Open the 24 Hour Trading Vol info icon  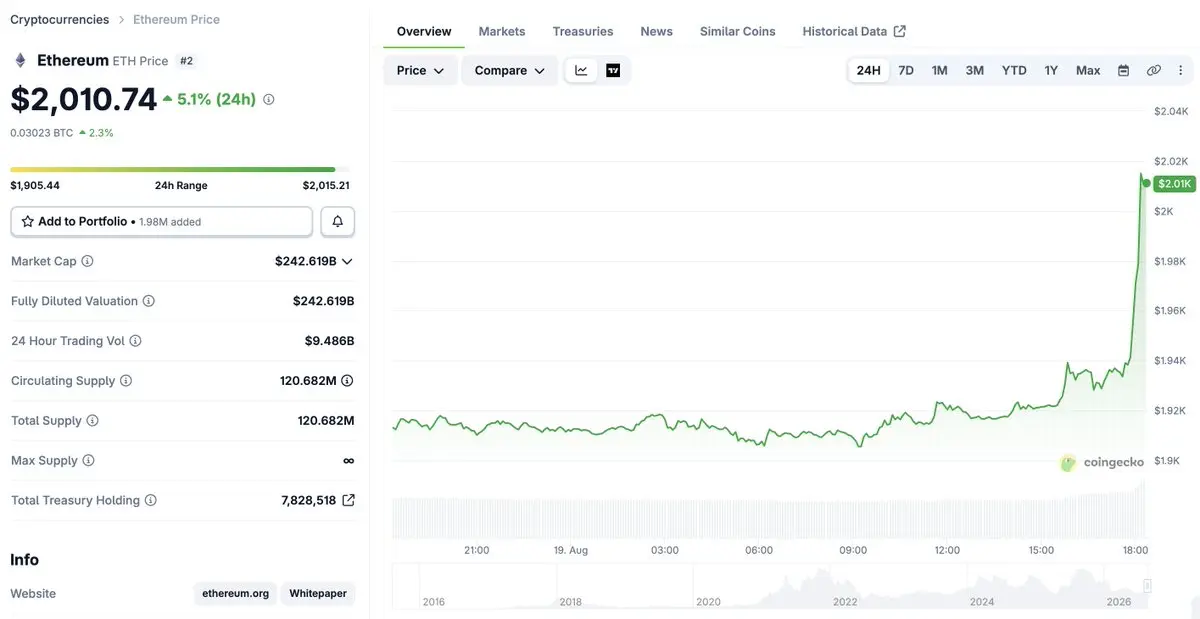pyautogui.click(x=136, y=341)
